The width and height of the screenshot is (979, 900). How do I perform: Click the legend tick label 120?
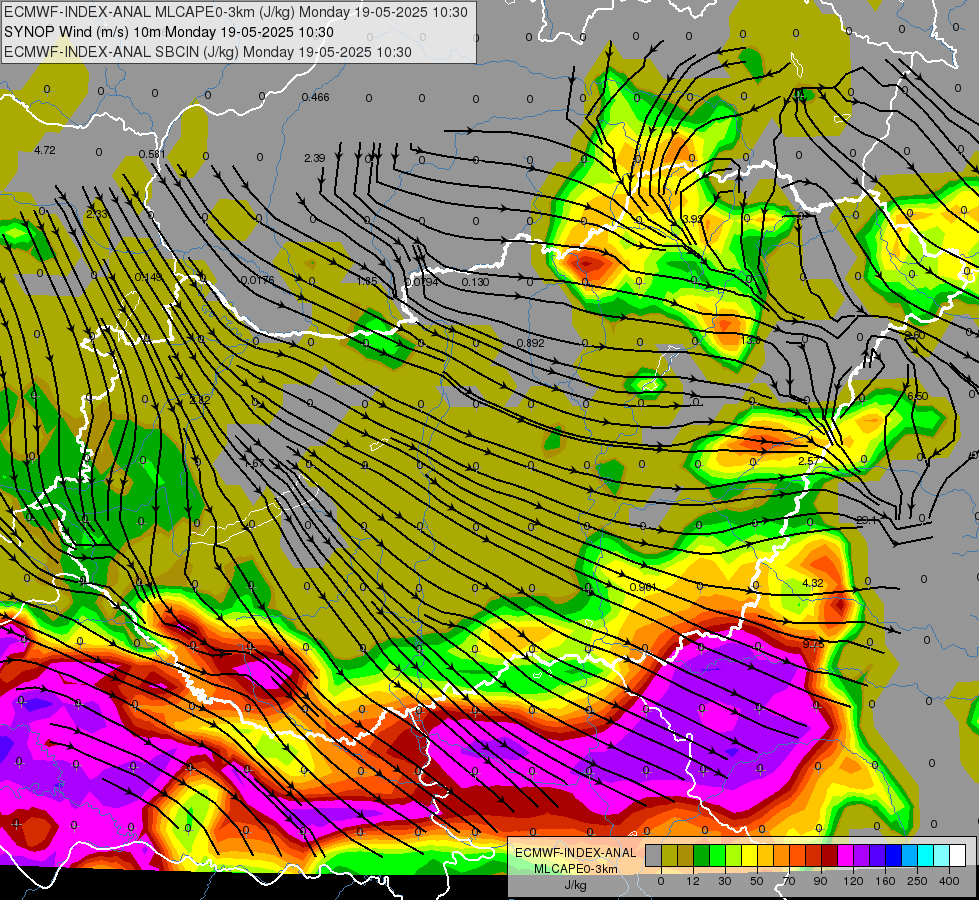click(853, 881)
